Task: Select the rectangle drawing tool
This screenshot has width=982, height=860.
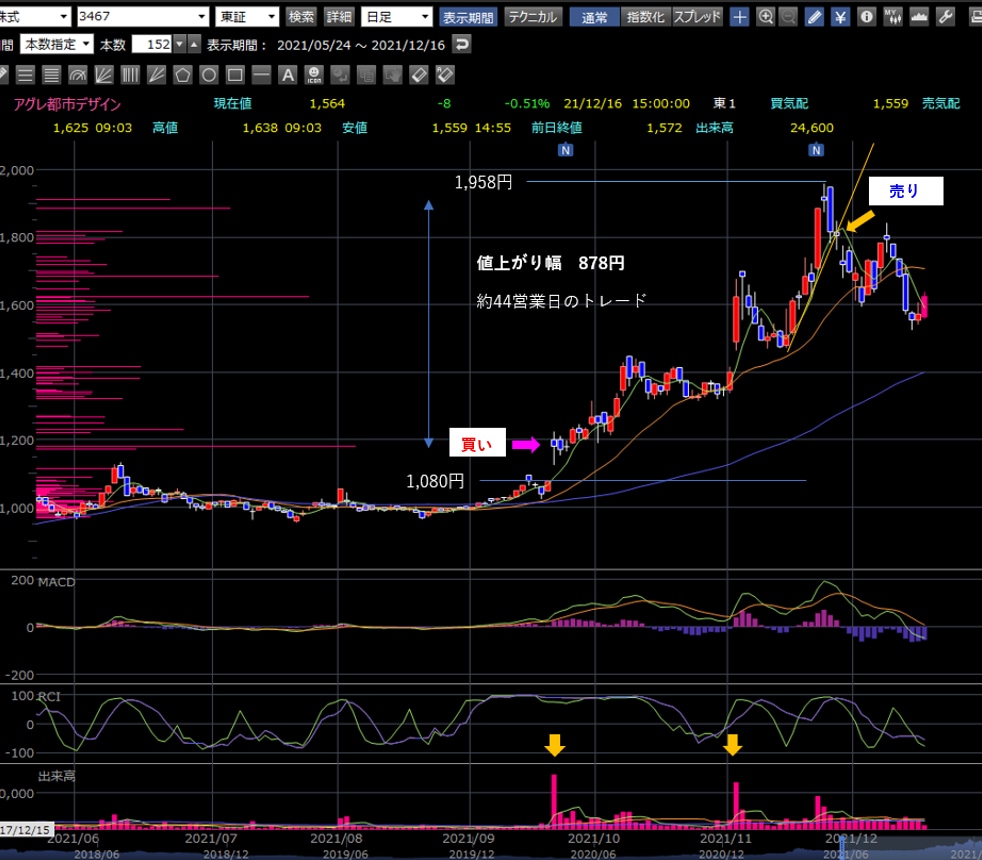Action: click(235, 75)
